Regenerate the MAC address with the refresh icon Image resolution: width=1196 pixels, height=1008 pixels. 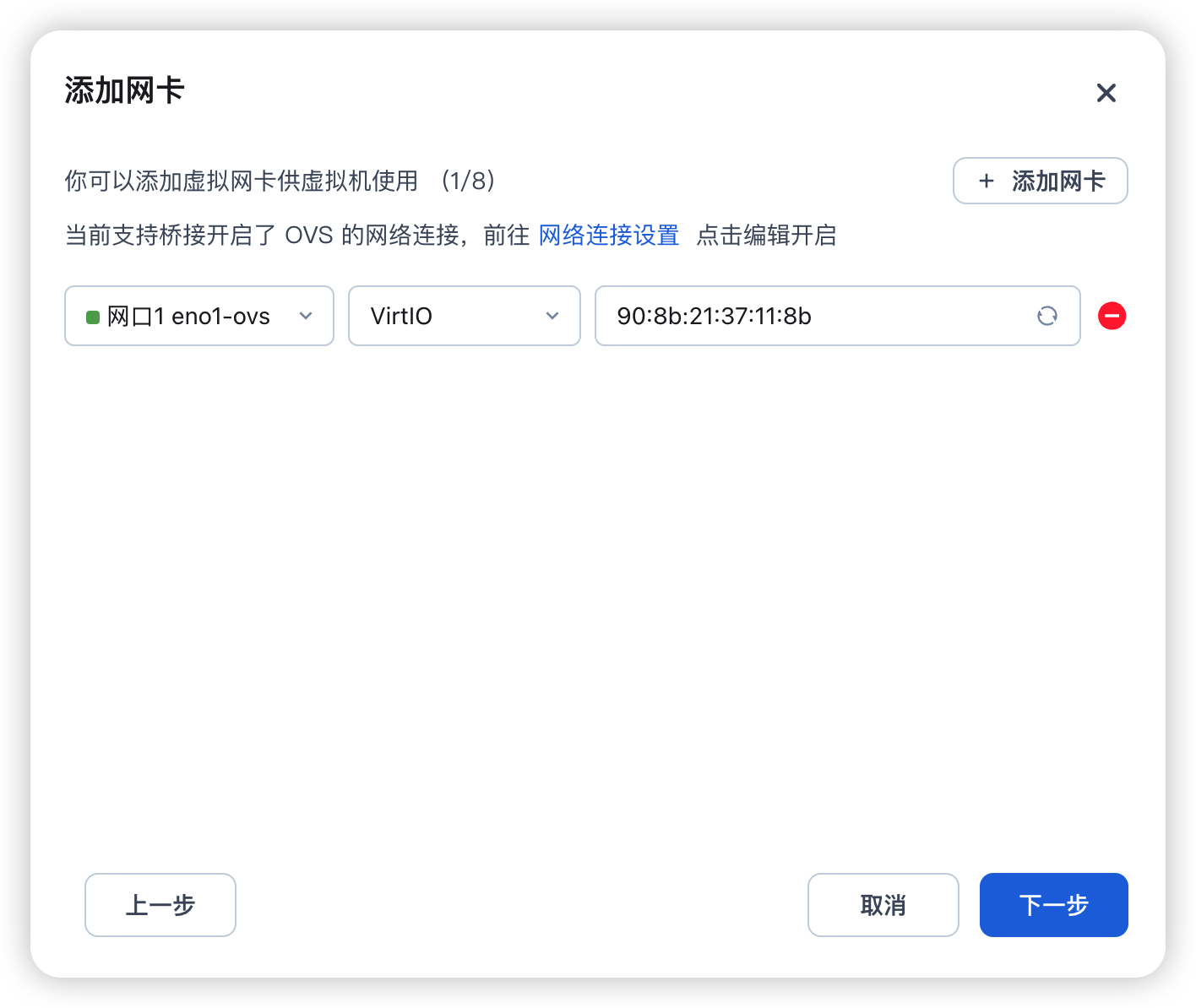[x=1047, y=316]
